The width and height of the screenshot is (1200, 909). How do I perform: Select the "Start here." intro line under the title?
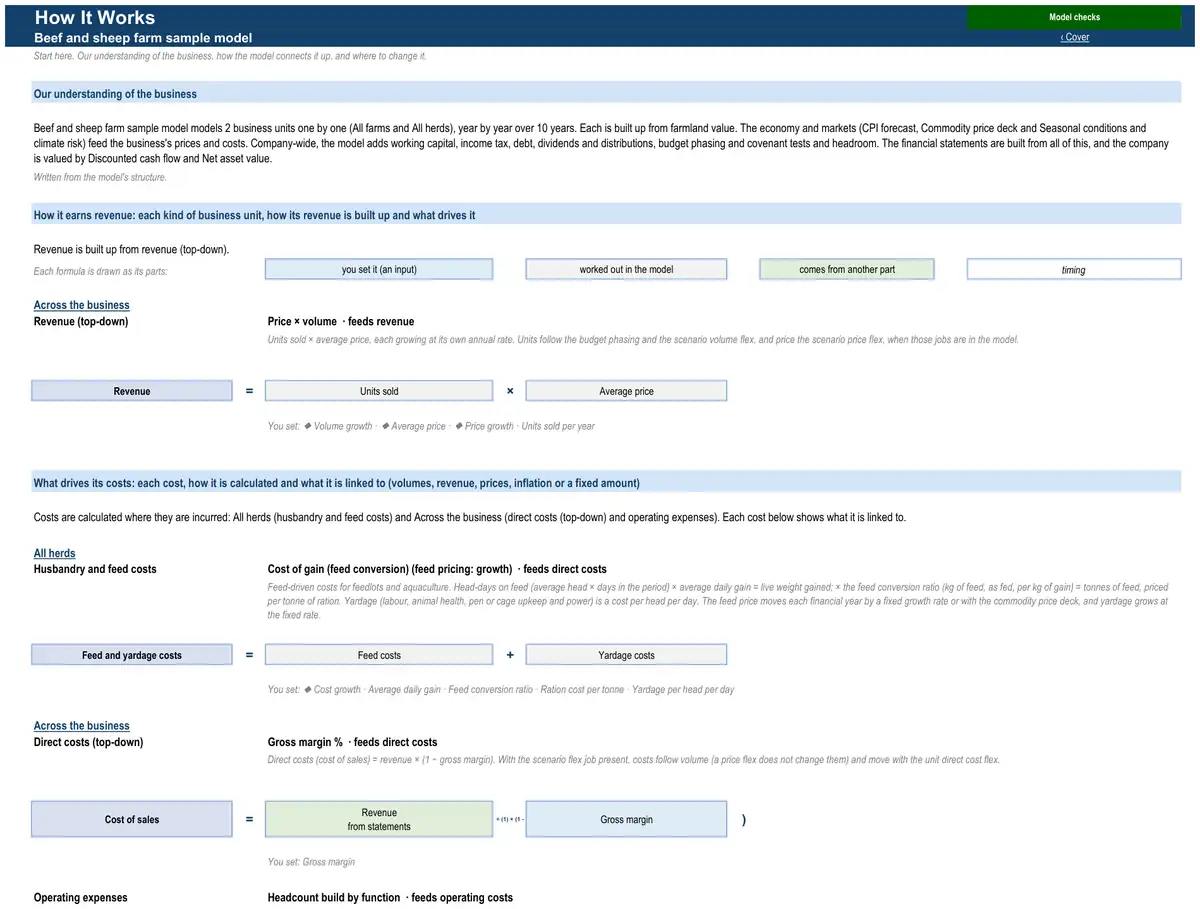tap(230, 56)
